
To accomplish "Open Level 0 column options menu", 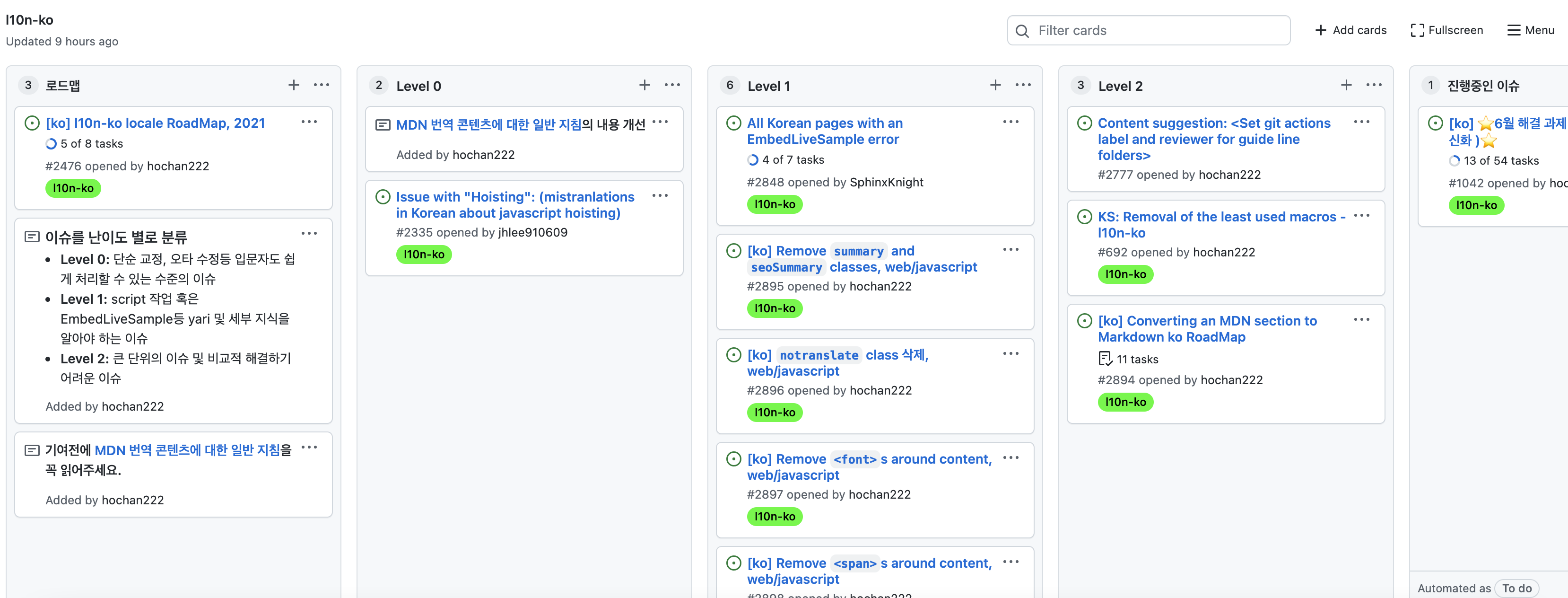I will [x=672, y=85].
